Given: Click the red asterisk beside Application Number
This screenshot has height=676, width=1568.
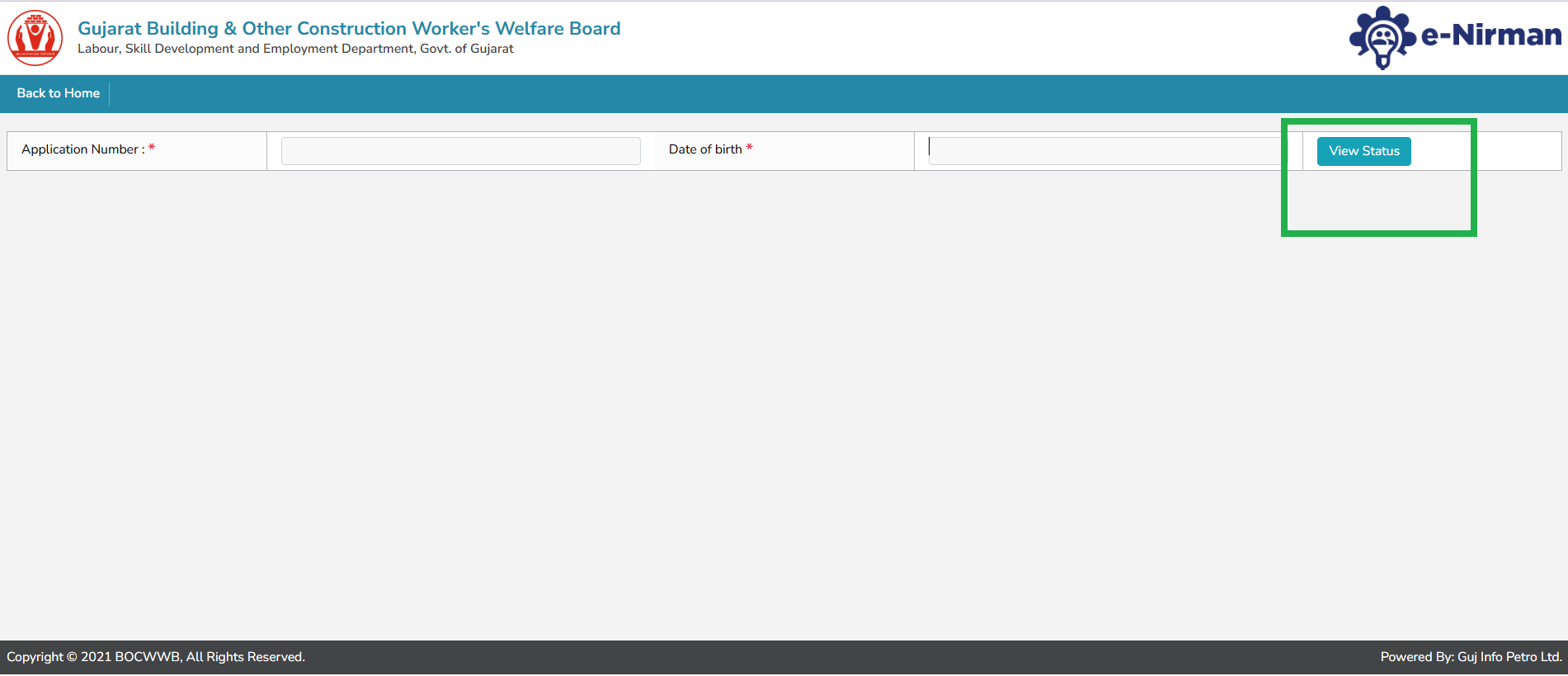Looking at the screenshot, I should click(x=152, y=149).
